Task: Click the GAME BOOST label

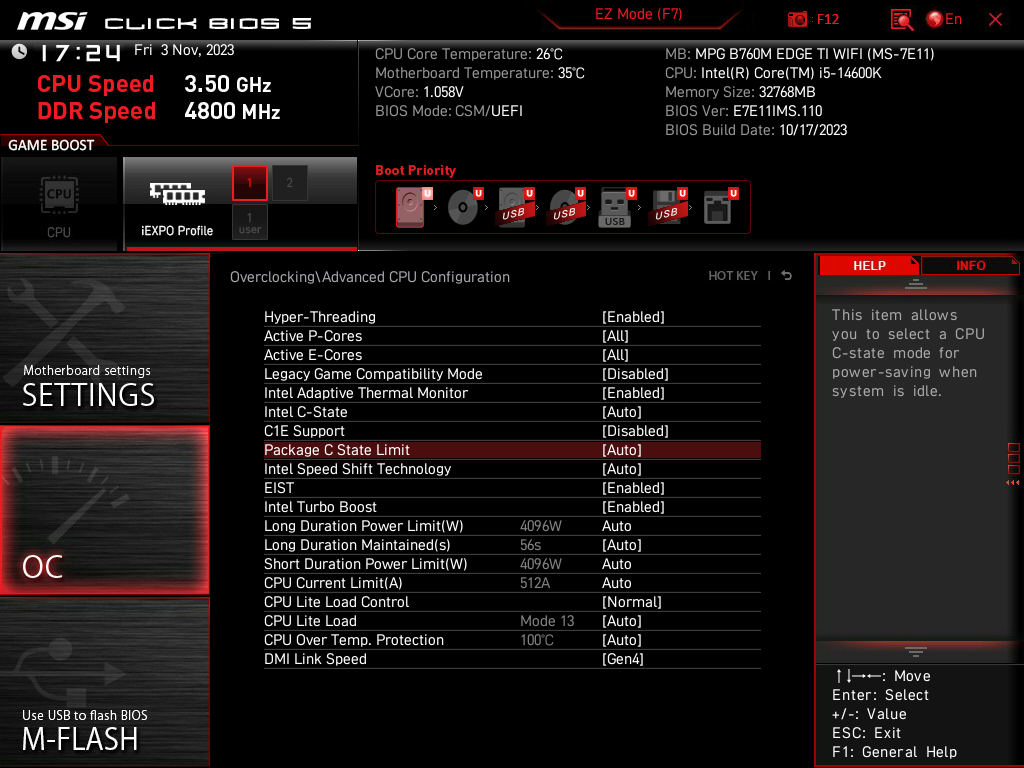Action: (x=51, y=145)
